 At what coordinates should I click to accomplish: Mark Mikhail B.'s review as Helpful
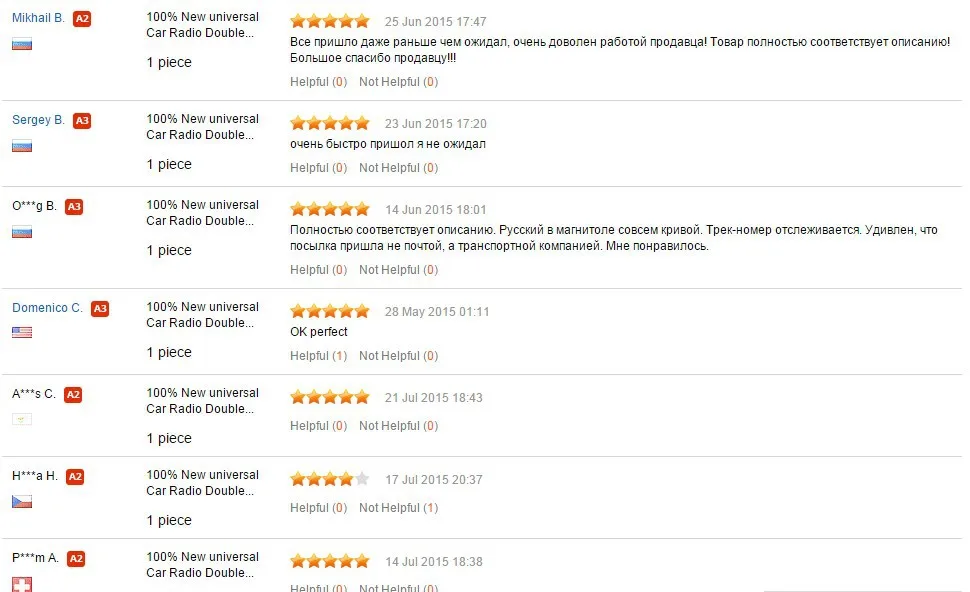pos(319,82)
